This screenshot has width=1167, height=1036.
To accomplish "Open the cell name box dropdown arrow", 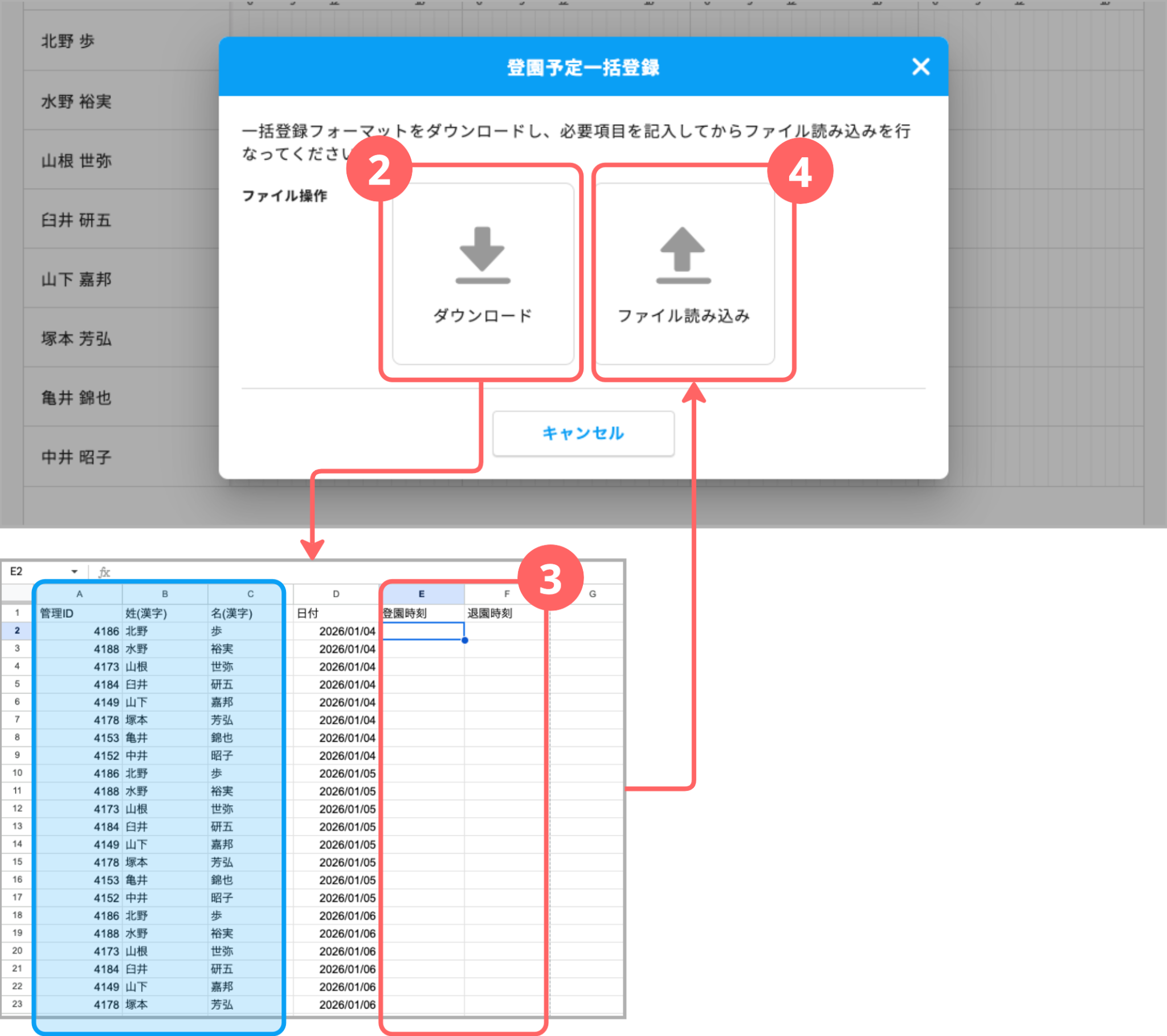I will 74,572.
